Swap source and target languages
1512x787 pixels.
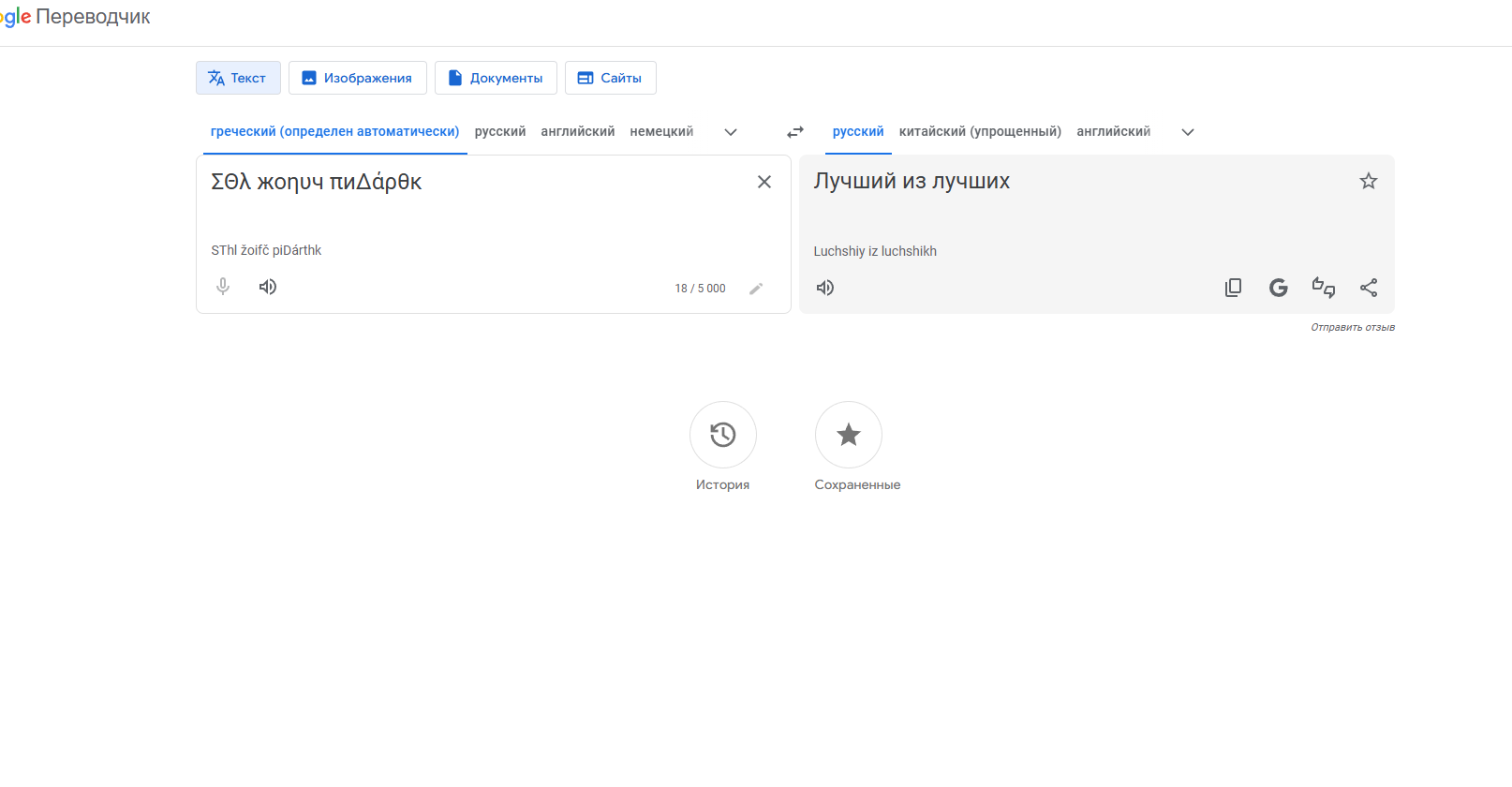(795, 132)
